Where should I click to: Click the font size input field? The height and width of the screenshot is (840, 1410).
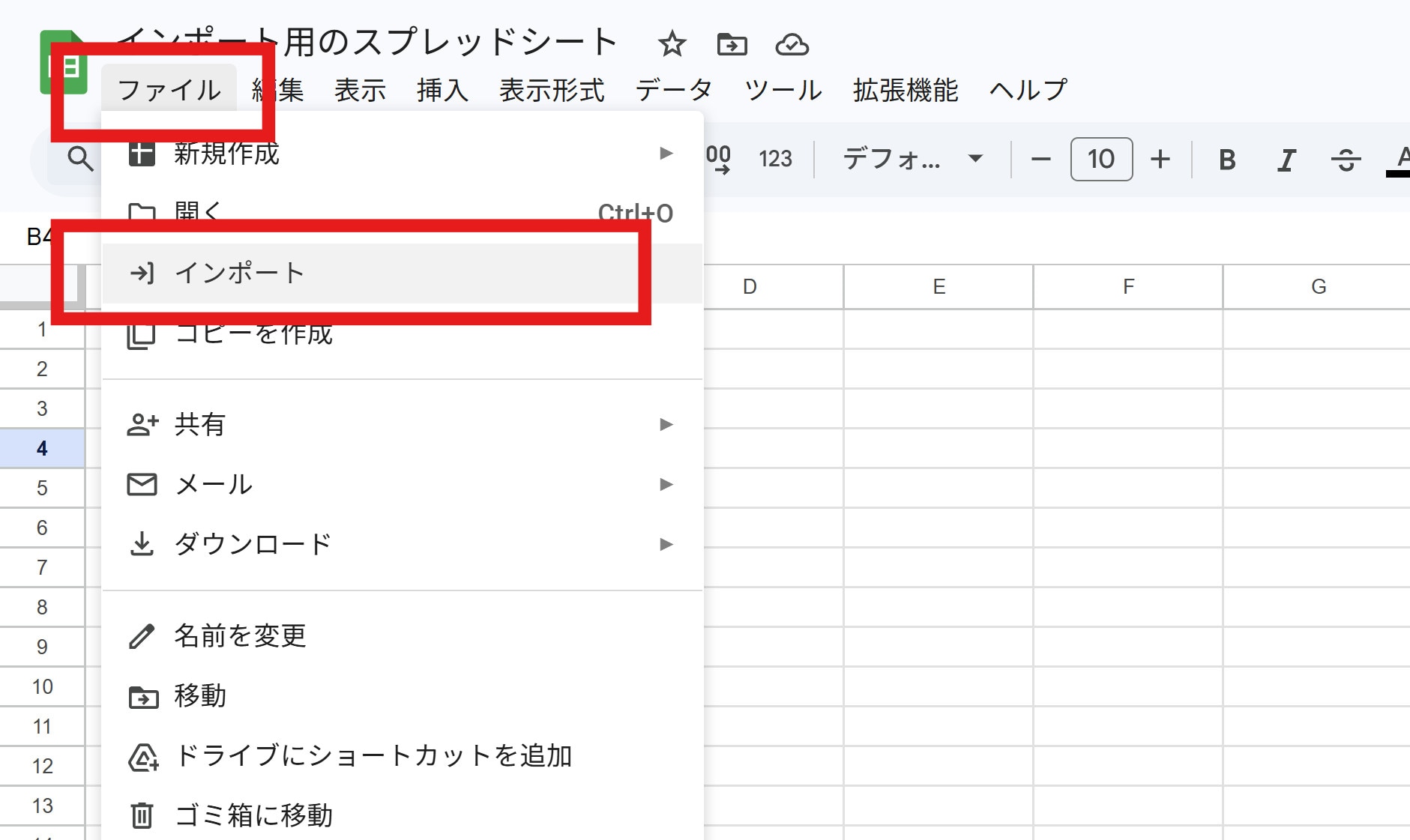click(1101, 159)
